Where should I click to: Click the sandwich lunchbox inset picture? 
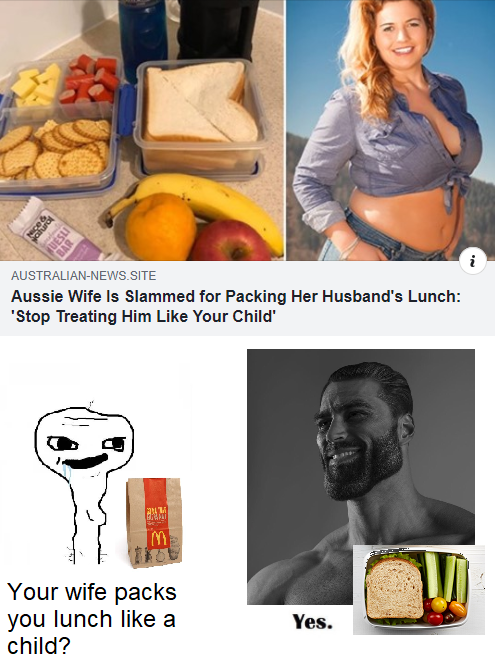point(419,590)
